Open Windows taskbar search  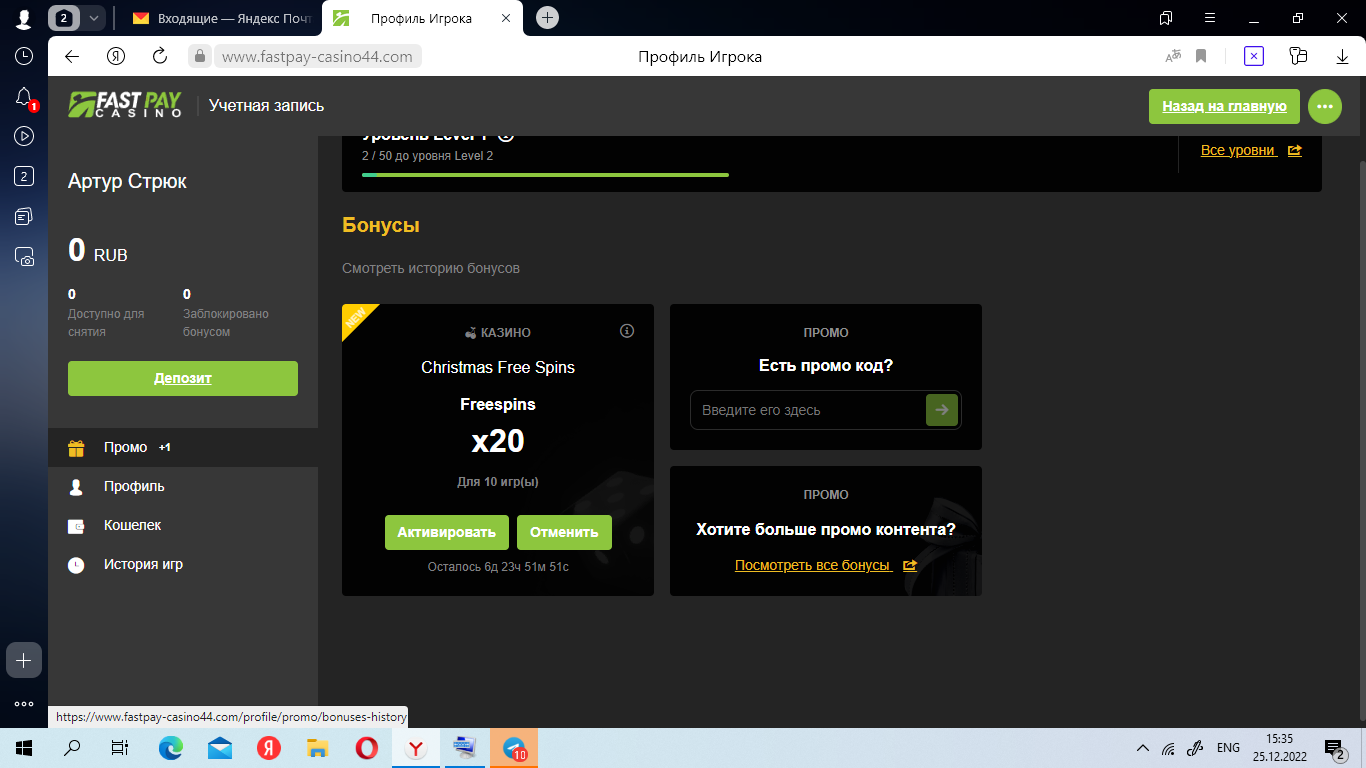pyautogui.click(x=72, y=748)
